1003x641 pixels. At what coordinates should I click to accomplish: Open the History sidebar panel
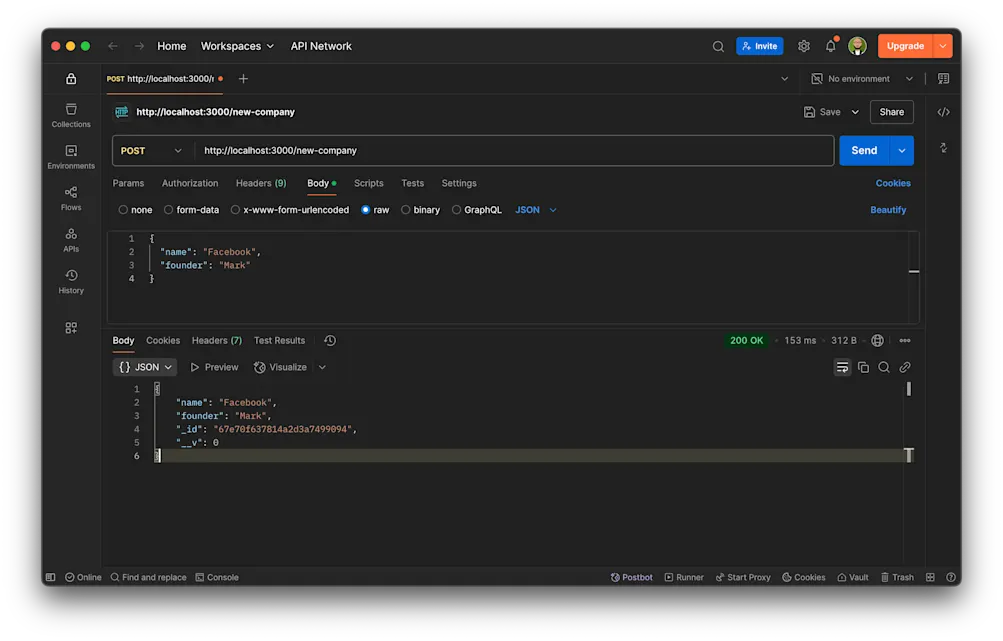[x=71, y=281]
